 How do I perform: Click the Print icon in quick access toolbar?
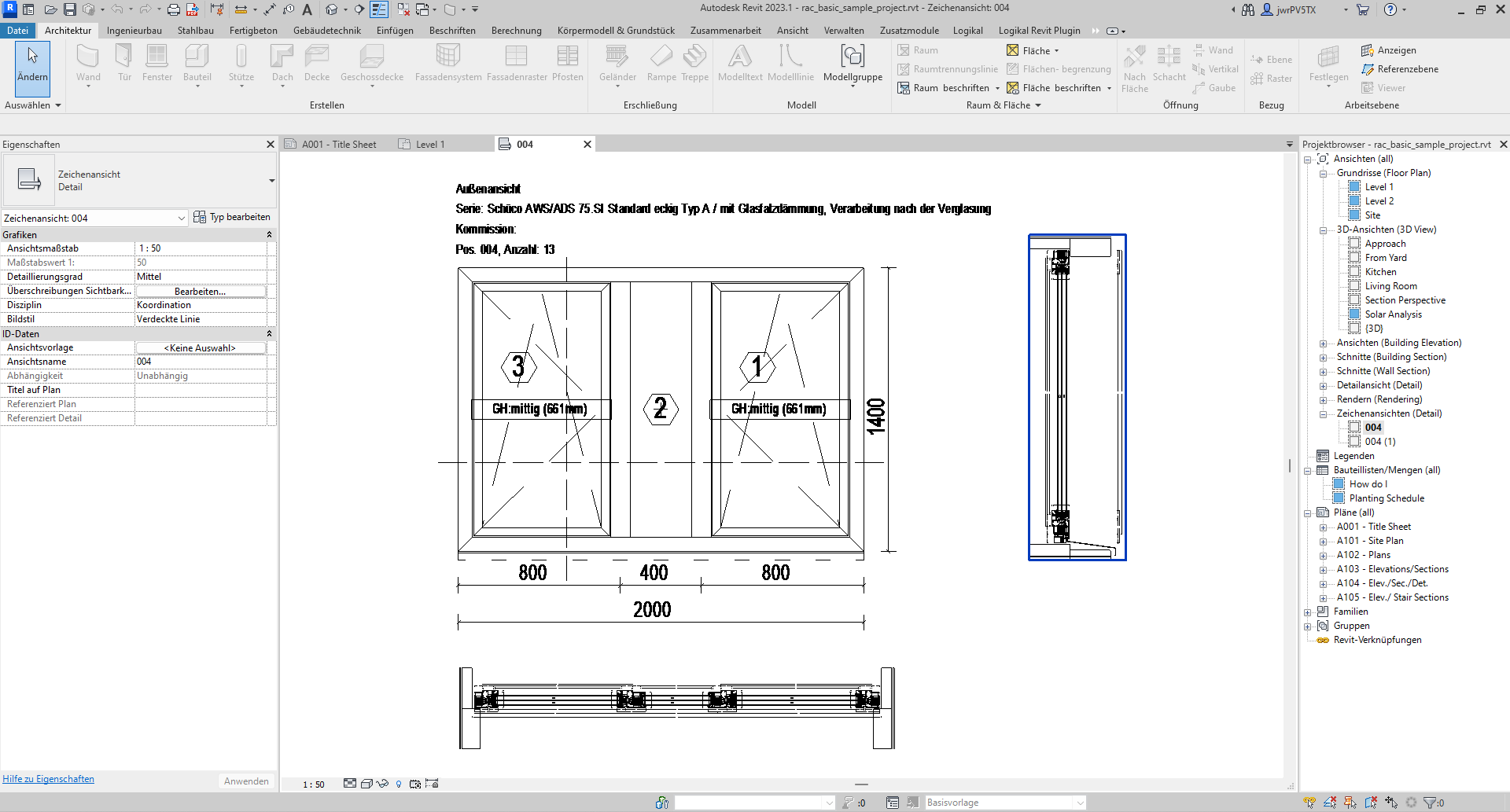[x=174, y=9]
